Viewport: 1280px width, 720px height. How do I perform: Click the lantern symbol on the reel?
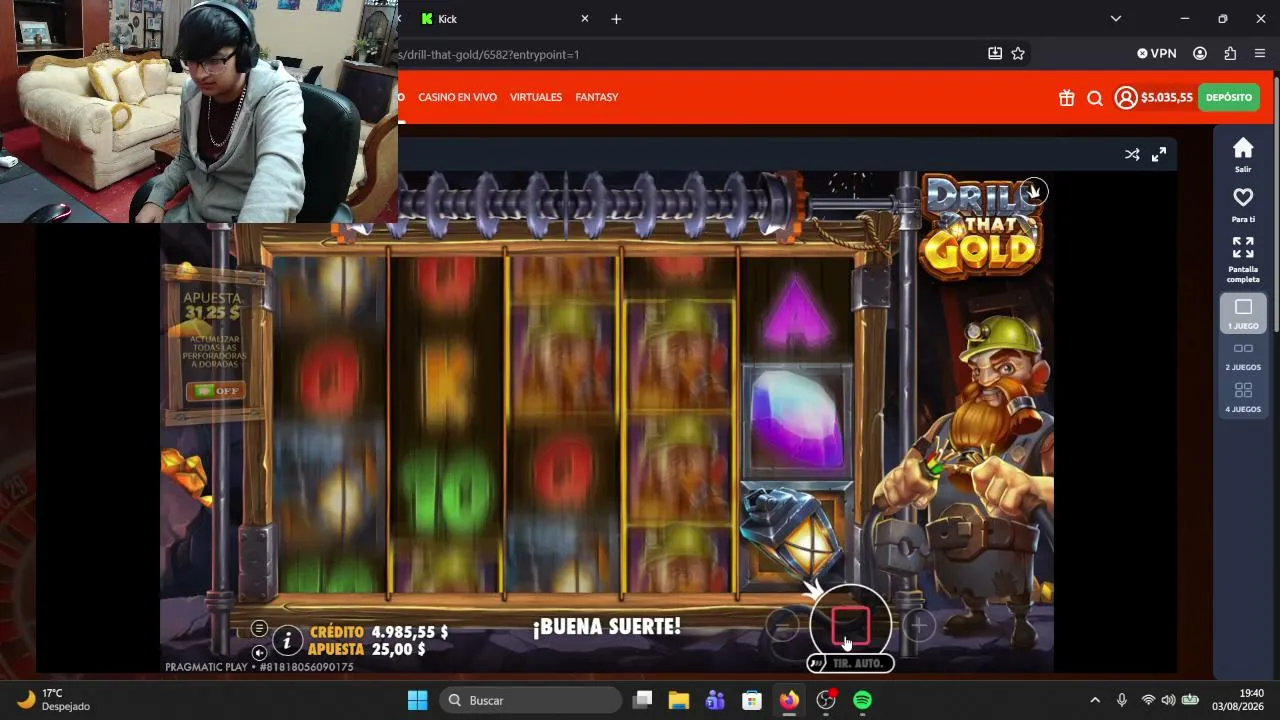[x=797, y=536]
